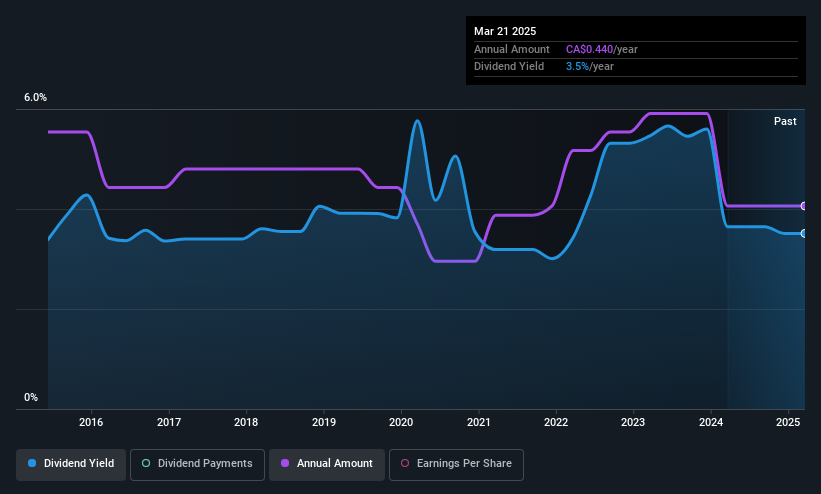Viewport: 821px width, 494px height.
Task: Click the 3.5%/year dividend yield value
Action: pos(590,67)
